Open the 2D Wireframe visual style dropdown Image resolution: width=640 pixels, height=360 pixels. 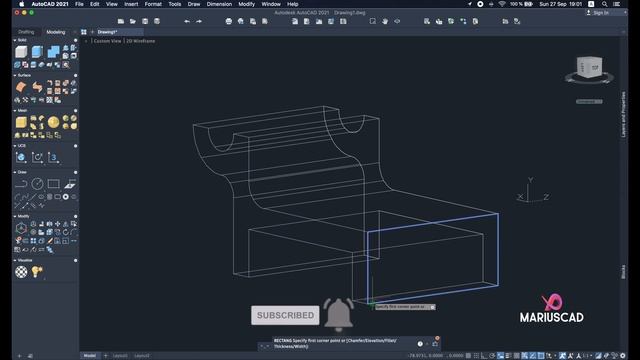(x=140, y=41)
